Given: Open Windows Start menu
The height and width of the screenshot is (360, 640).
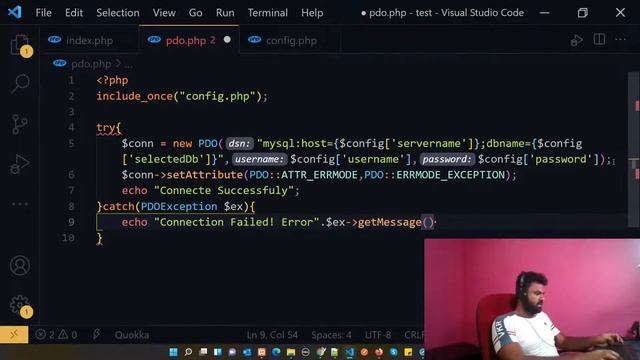Looking at the screenshot, I should point(173,352).
